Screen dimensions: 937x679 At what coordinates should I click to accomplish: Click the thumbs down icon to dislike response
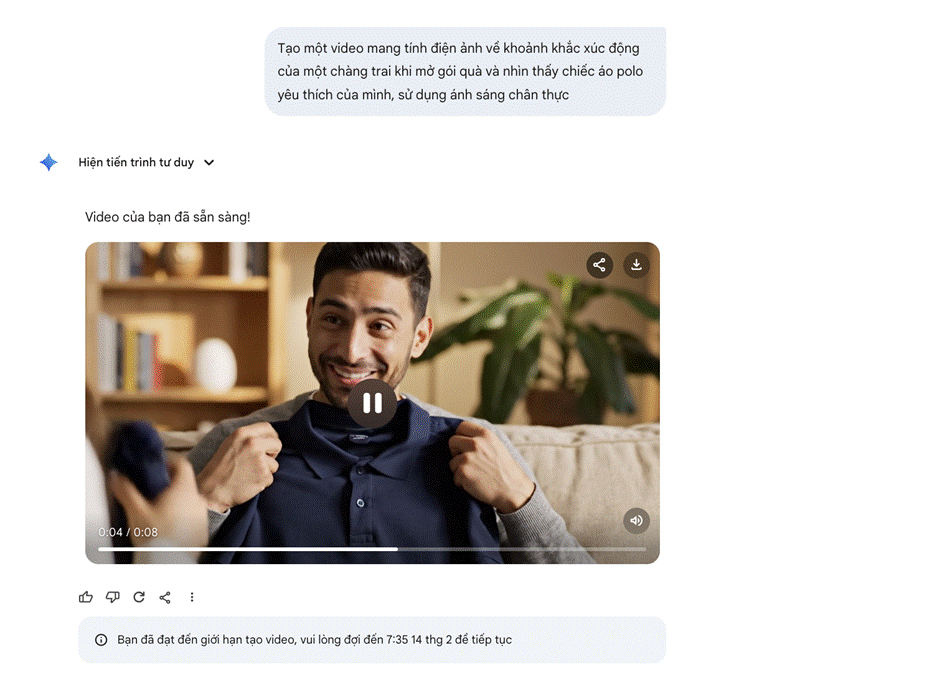point(112,596)
